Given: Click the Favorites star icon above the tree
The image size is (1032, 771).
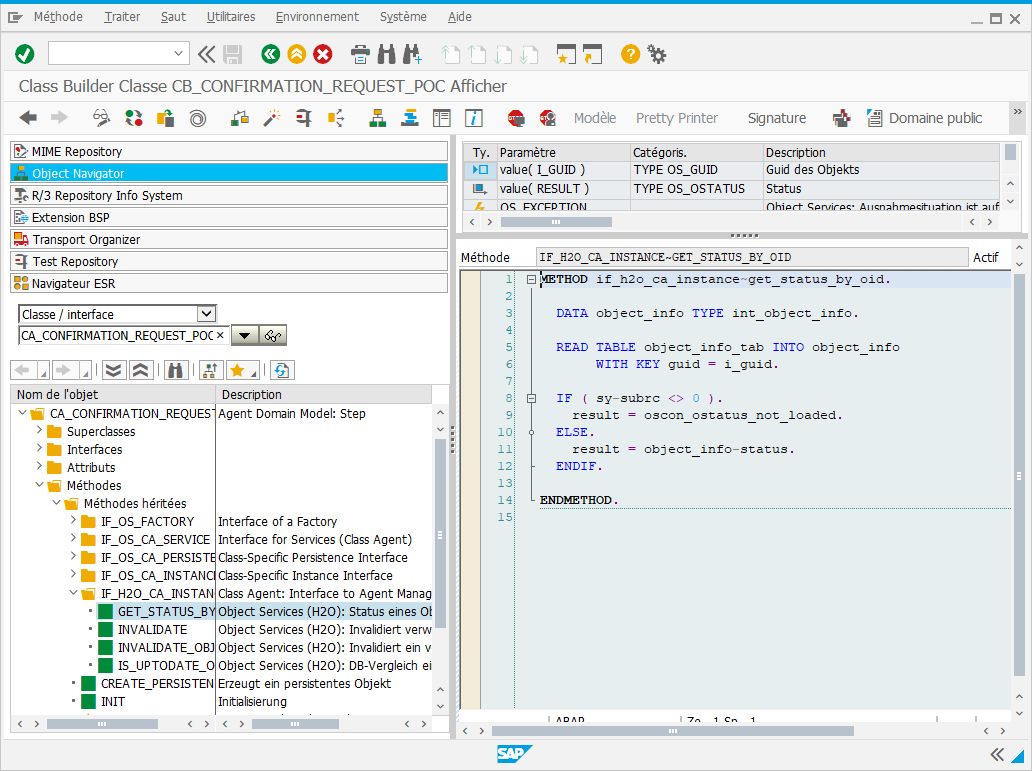Looking at the screenshot, I should (242, 370).
